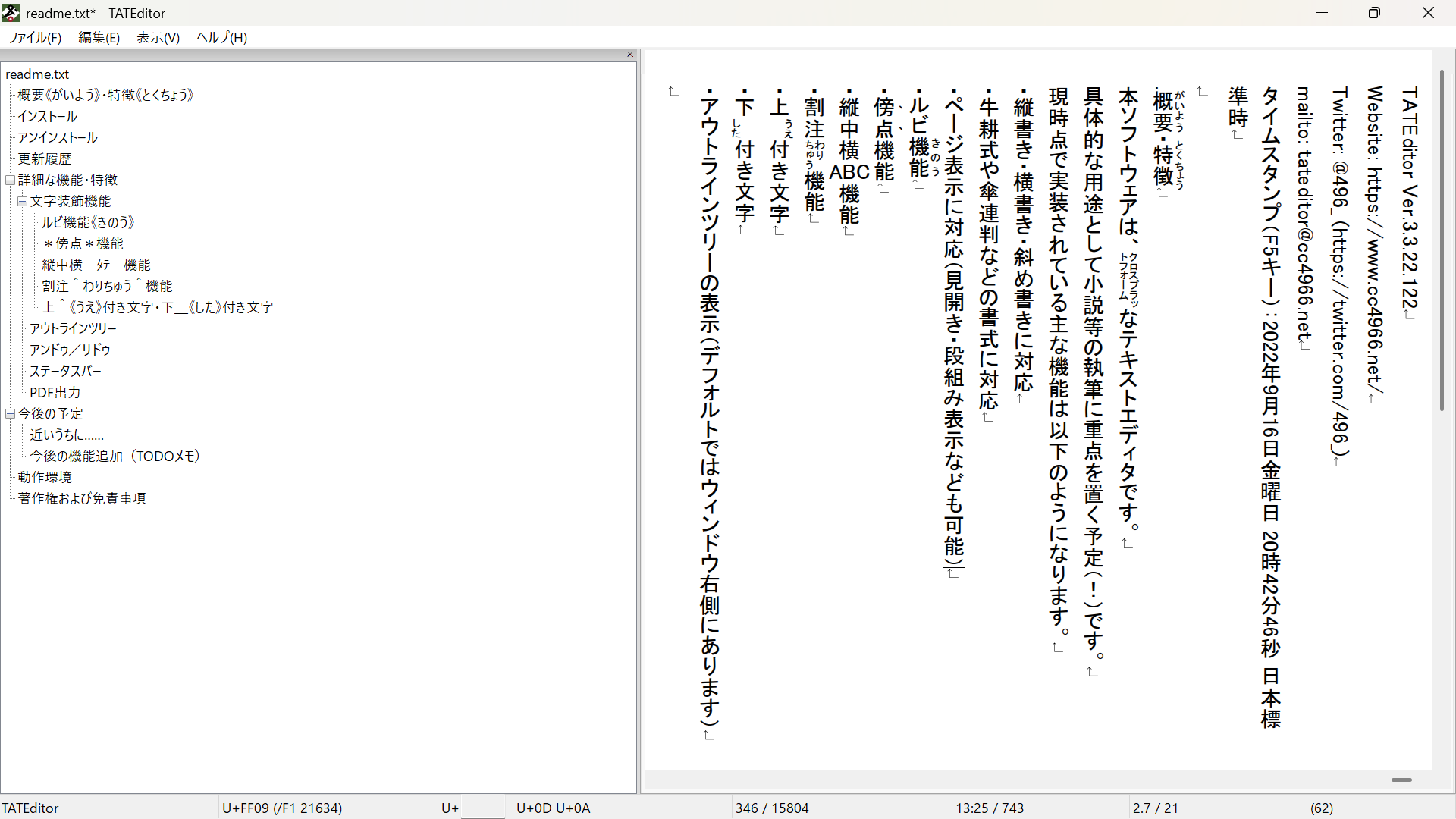The height and width of the screenshot is (819, 1456).
Task: Click the TATEditor app icon in title bar
Action: coord(11,13)
